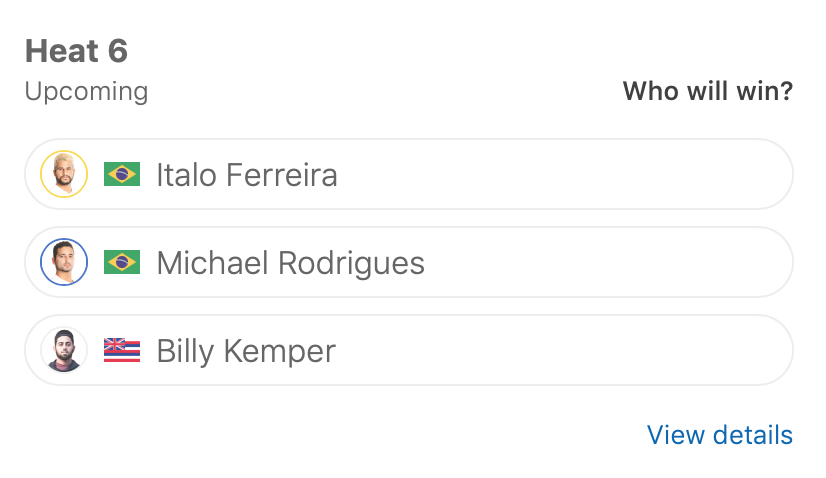Click the "Who will win?" prompt
The width and height of the screenshot is (826, 478).
tap(707, 92)
